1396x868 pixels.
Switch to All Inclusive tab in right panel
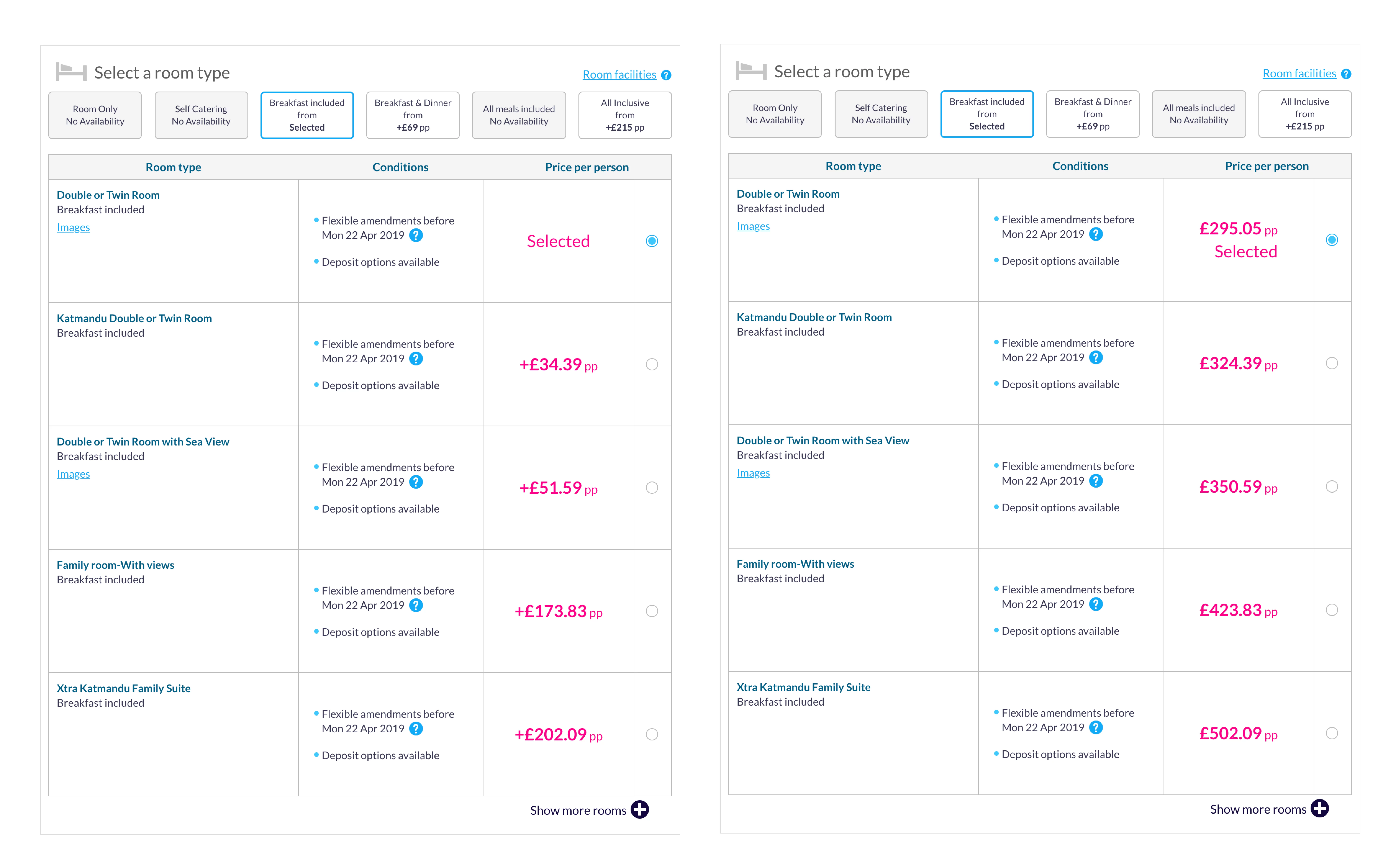click(1305, 114)
